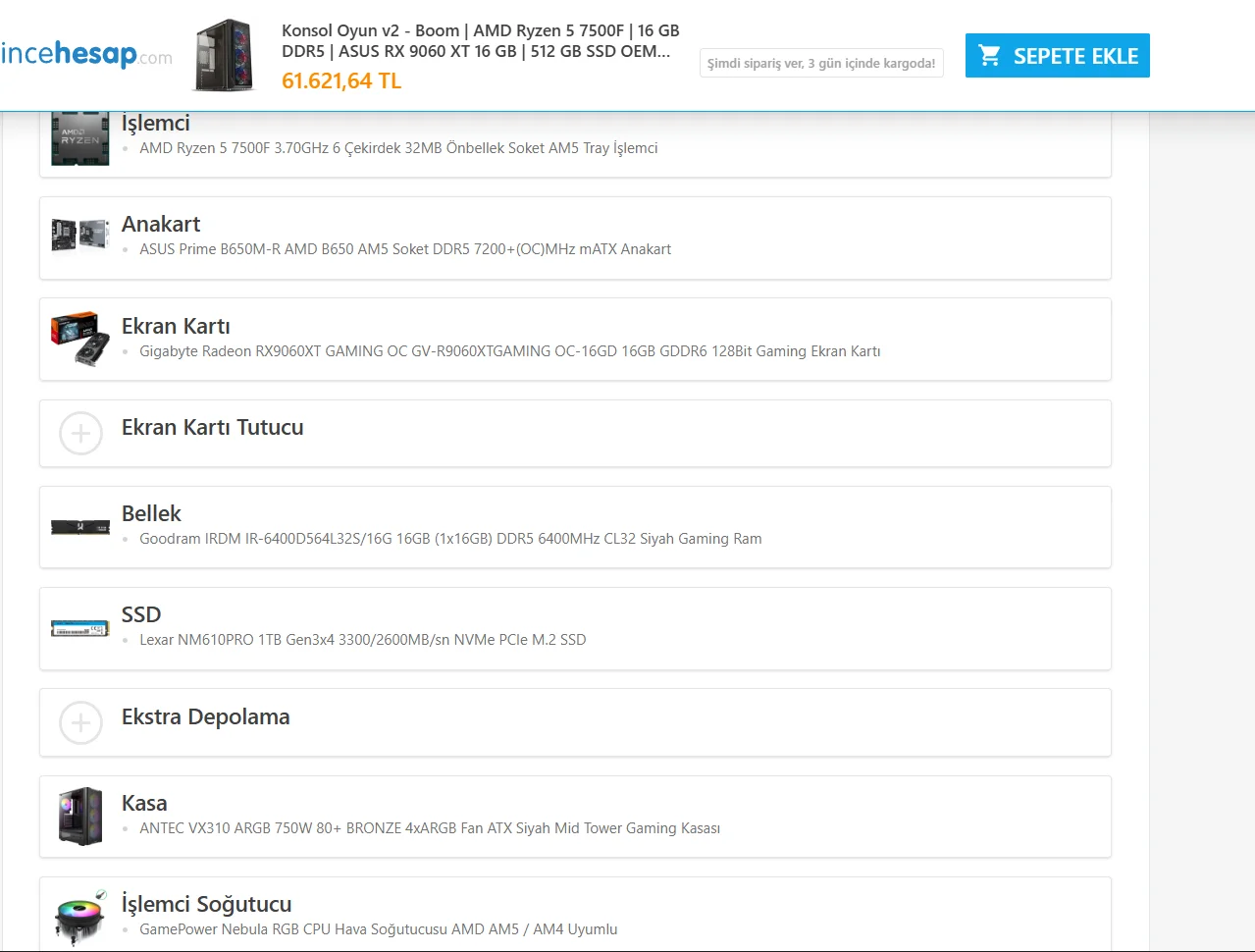Click the Lexar SSD image
Viewport: 1255px width, 952px height.
(80, 628)
